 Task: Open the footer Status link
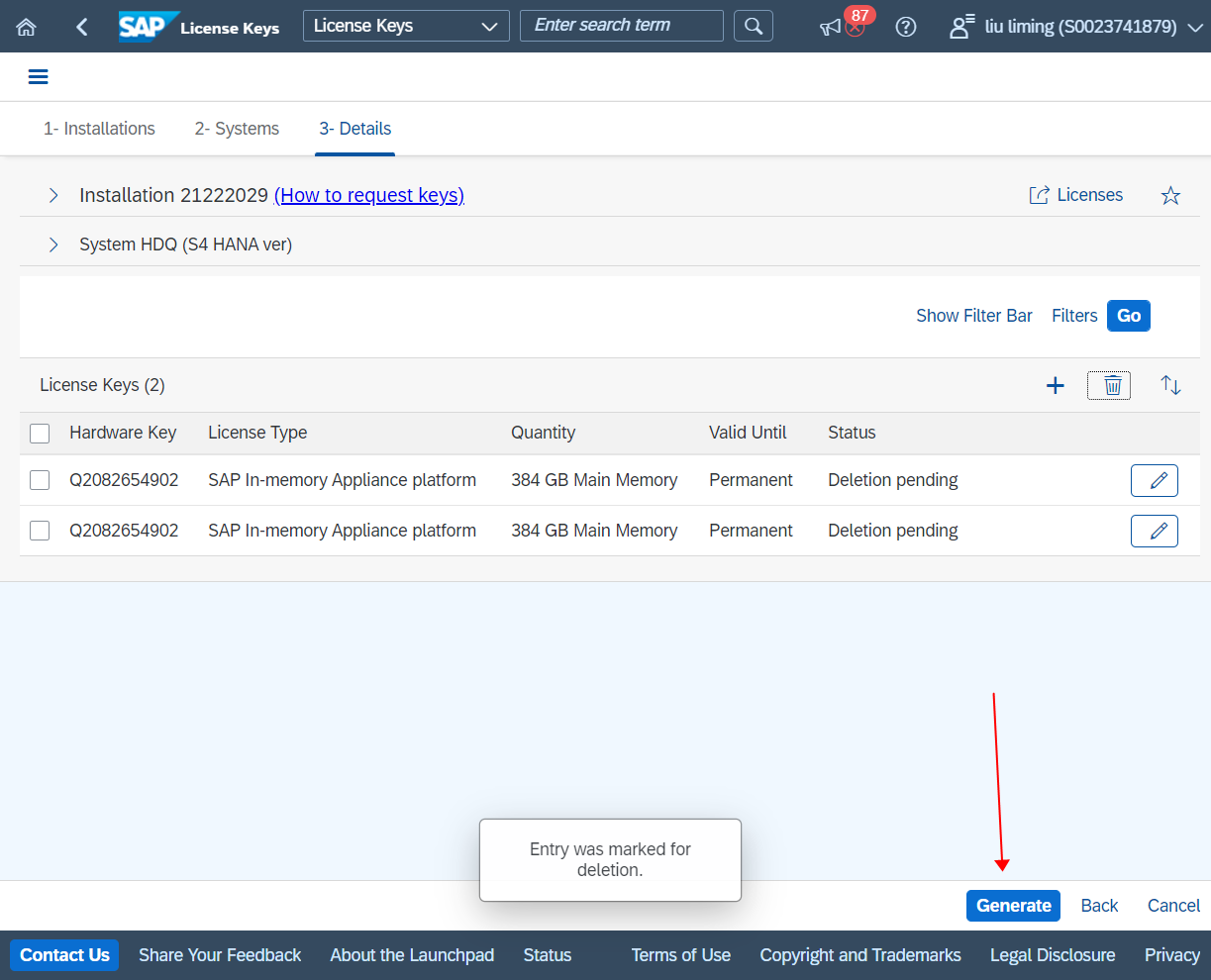point(548,955)
